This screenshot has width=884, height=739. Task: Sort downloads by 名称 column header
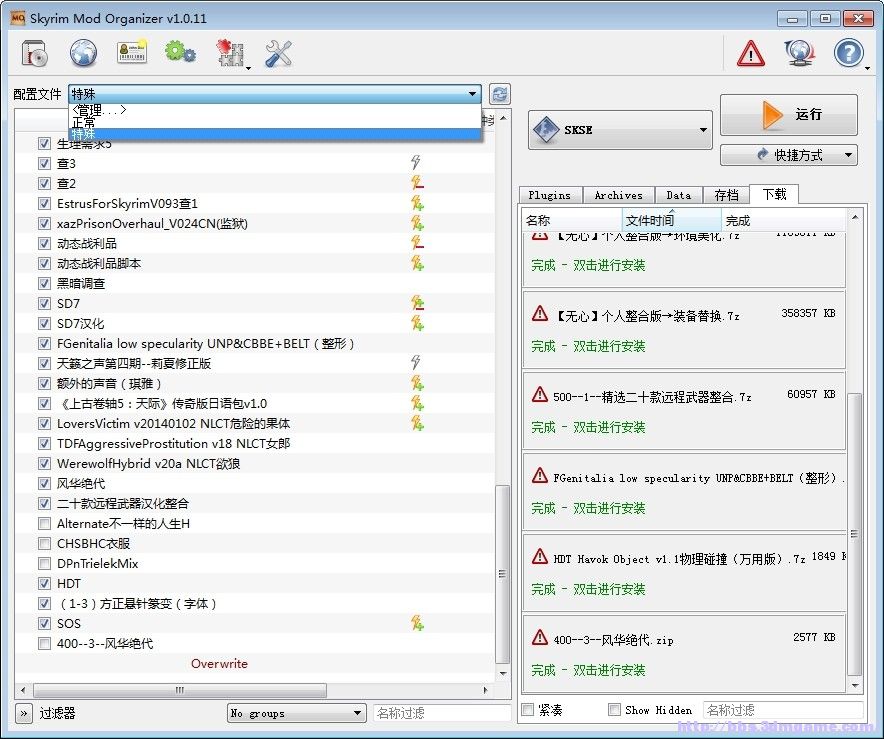click(x=572, y=220)
